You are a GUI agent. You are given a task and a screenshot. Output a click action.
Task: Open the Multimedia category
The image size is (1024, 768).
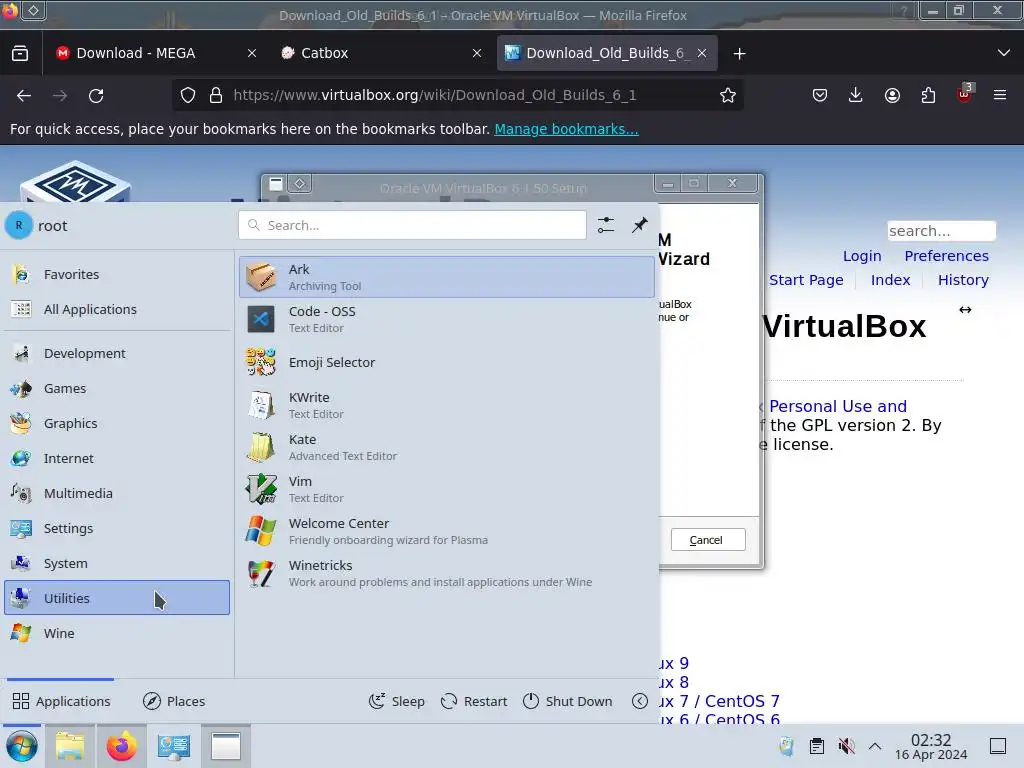pos(117,493)
